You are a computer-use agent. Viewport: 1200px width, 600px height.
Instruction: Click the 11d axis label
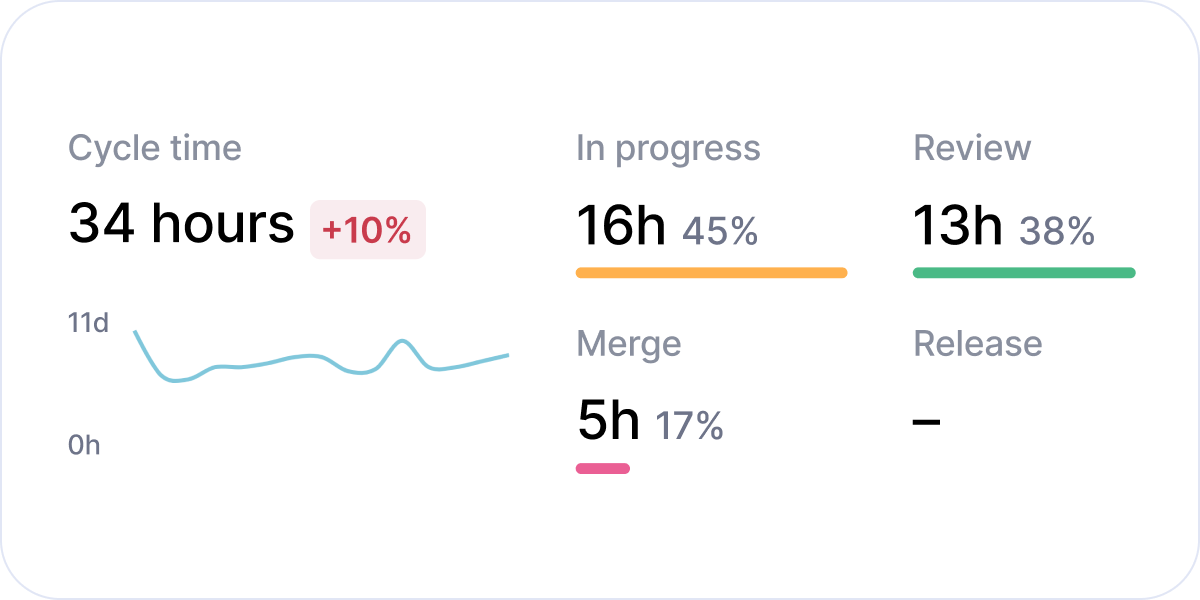88,323
